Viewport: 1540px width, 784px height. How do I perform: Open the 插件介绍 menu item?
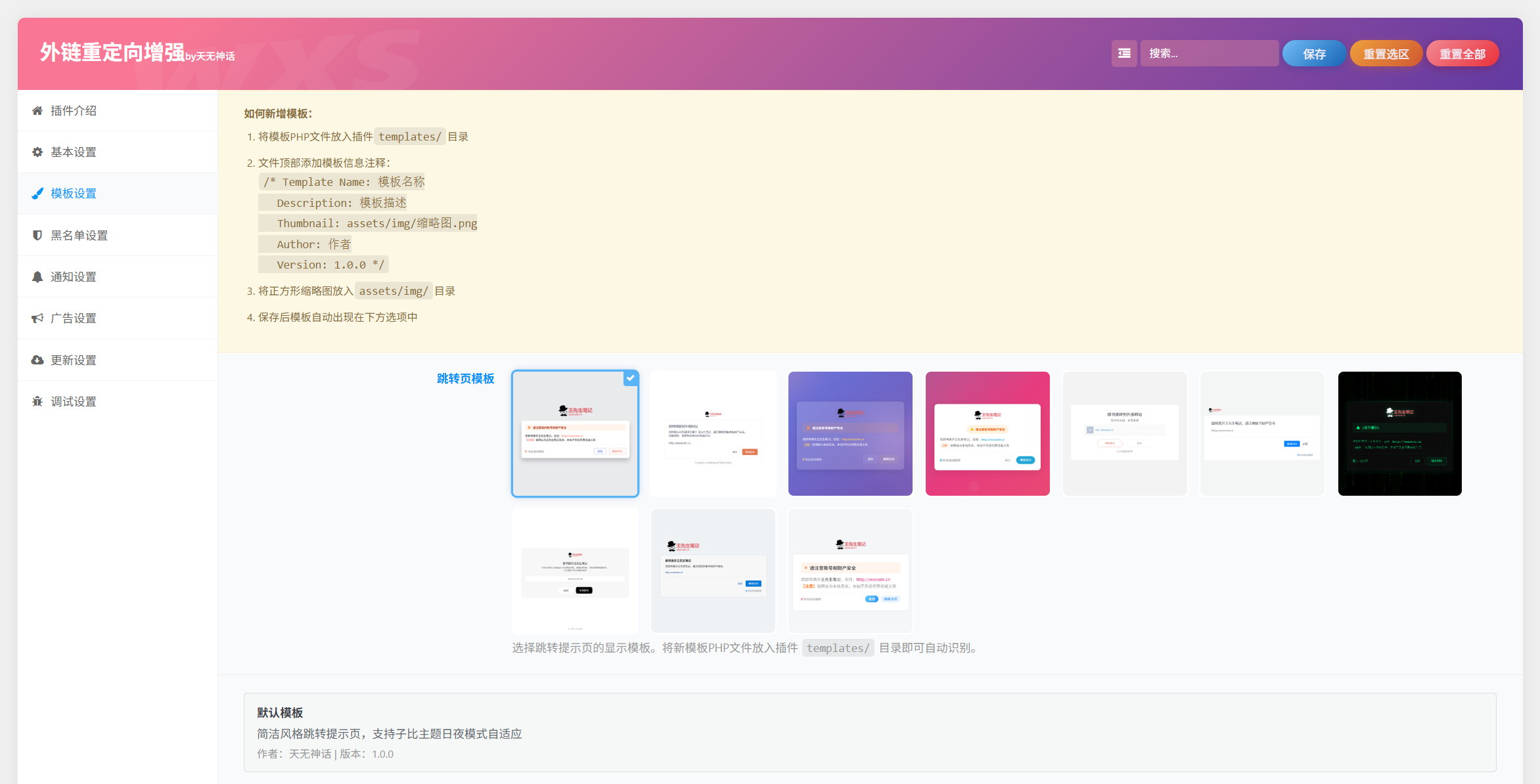118,111
